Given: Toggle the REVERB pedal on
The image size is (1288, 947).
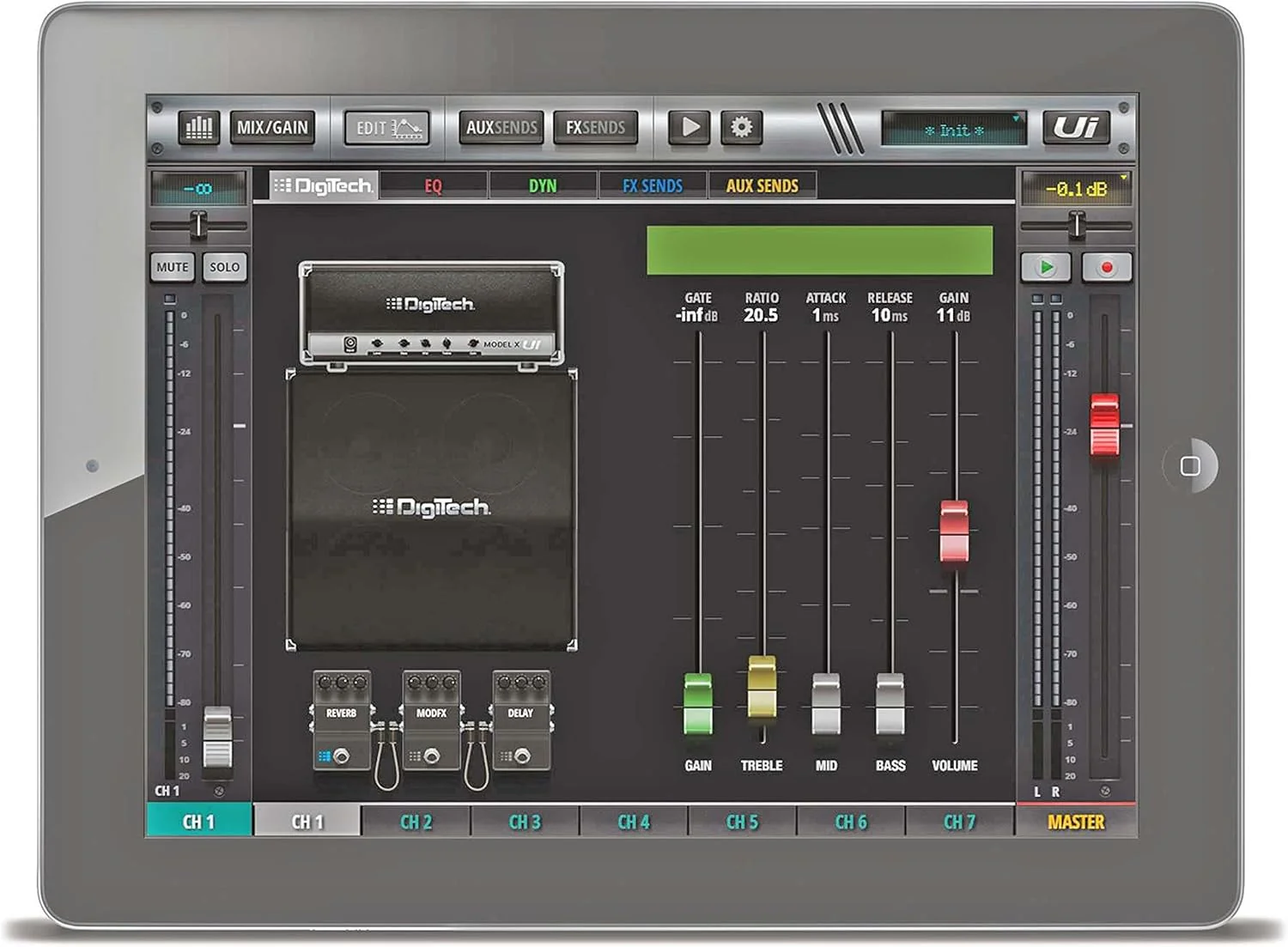Looking at the screenshot, I should 342,720.
